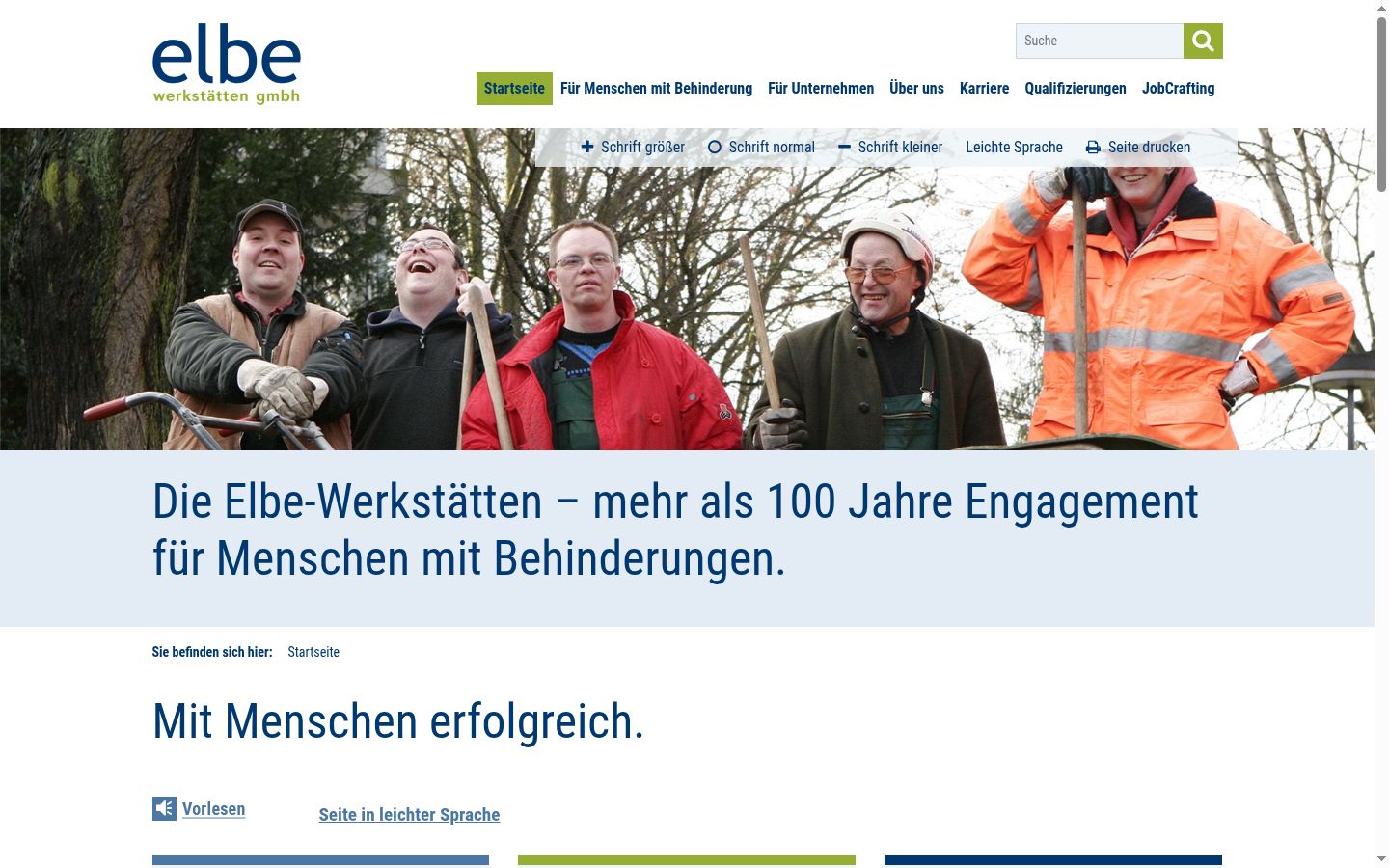Click into the Suche input field
The width and height of the screenshot is (1389, 868).
(x=1100, y=41)
